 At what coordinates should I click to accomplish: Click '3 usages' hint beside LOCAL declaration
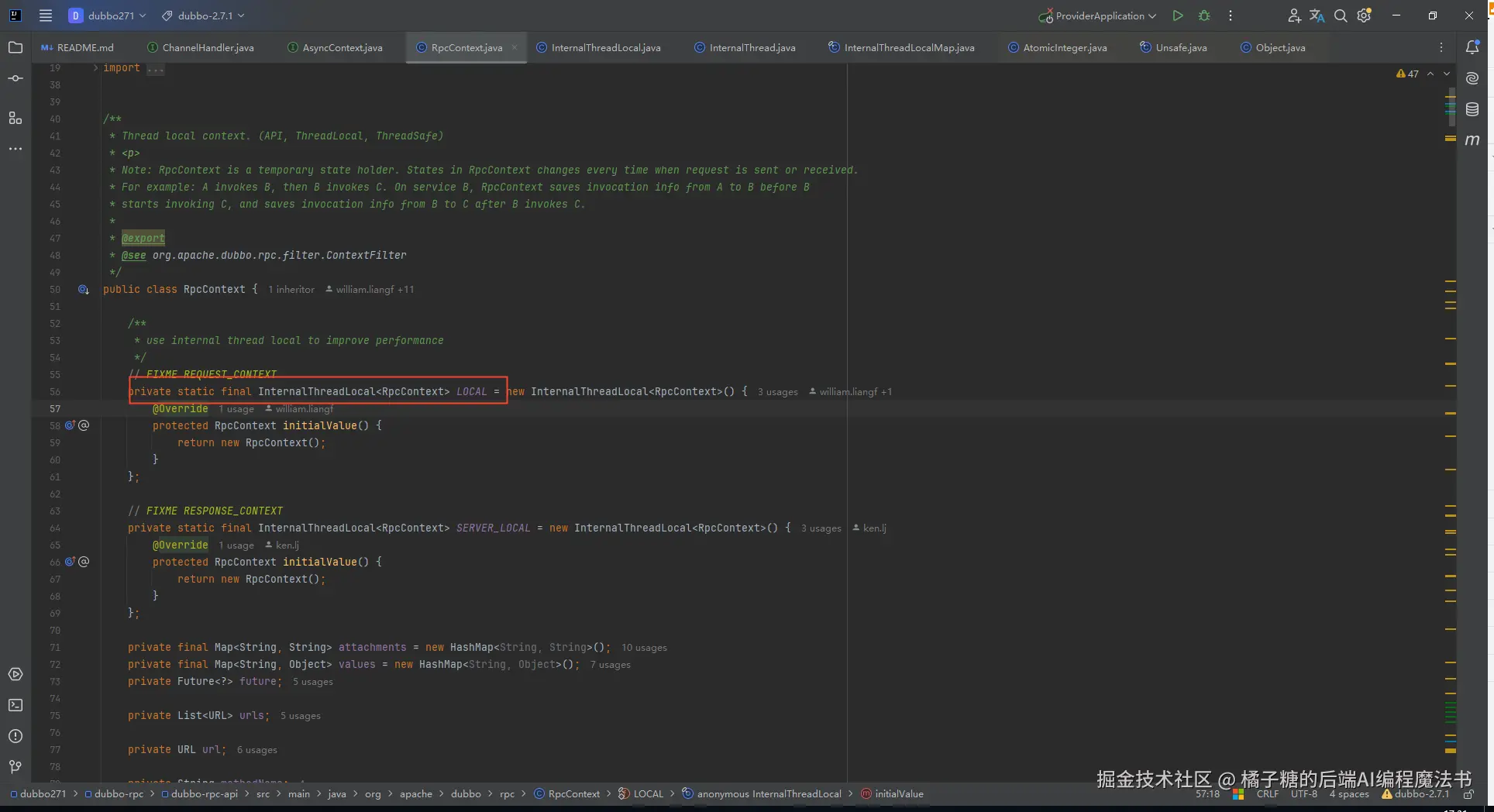point(777,392)
